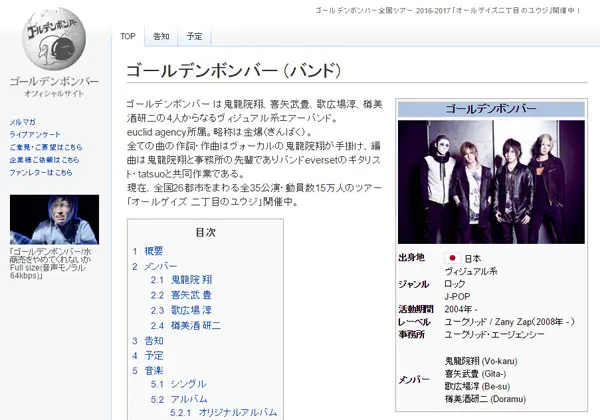Click member 鬼龍院翔 (Vo-karu) in infobox

coord(481,361)
